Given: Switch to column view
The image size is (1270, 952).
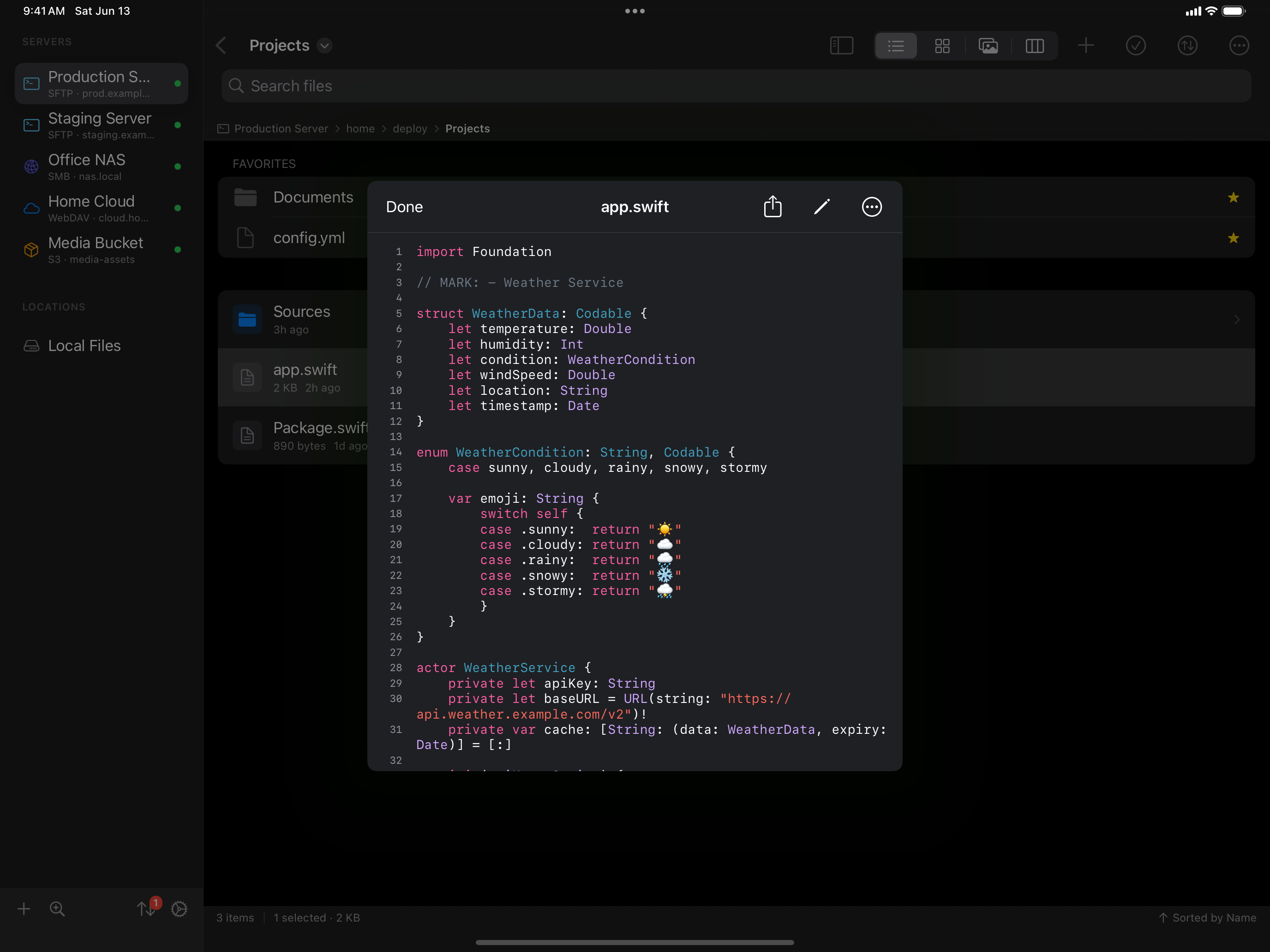Looking at the screenshot, I should tap(1035, 45).
